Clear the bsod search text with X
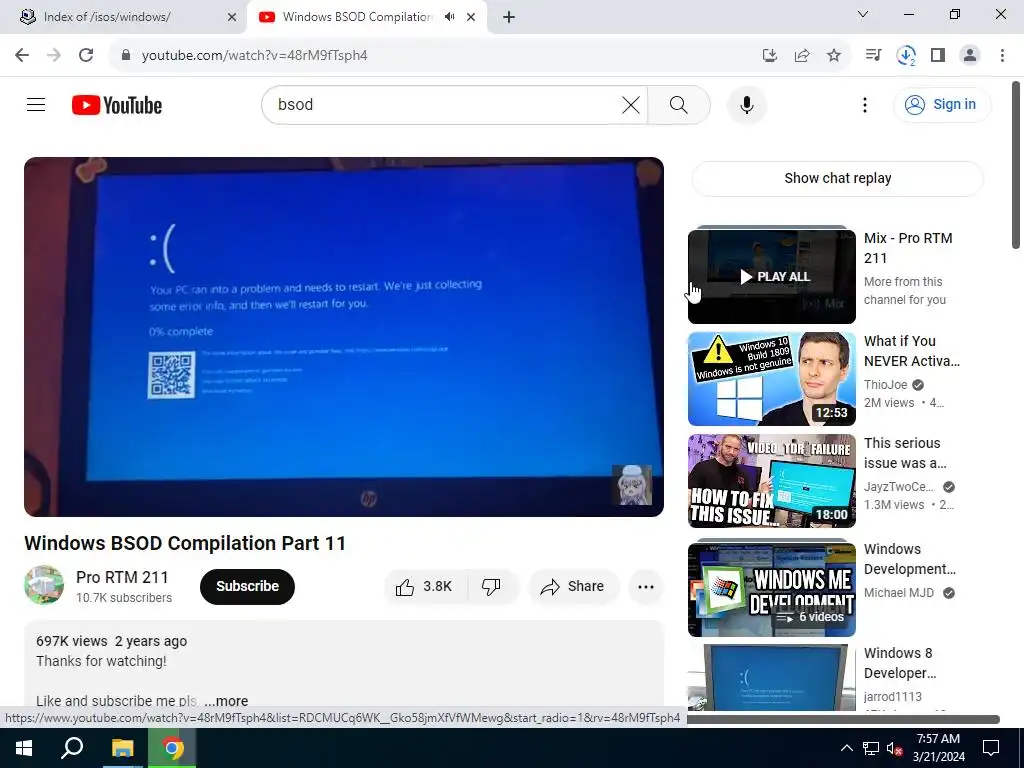 630,104
